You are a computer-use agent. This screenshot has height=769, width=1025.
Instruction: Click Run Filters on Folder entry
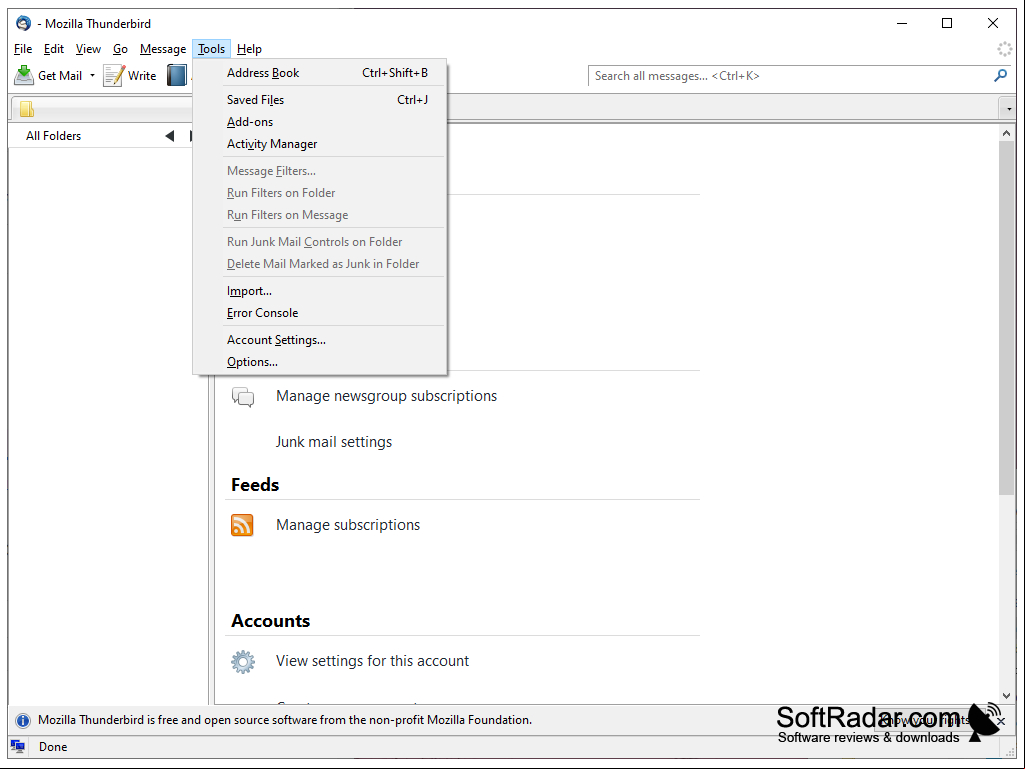(320, 193)
